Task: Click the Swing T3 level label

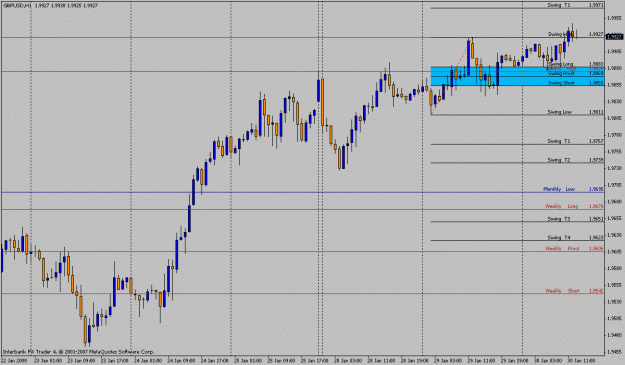Action: [559, 219]
